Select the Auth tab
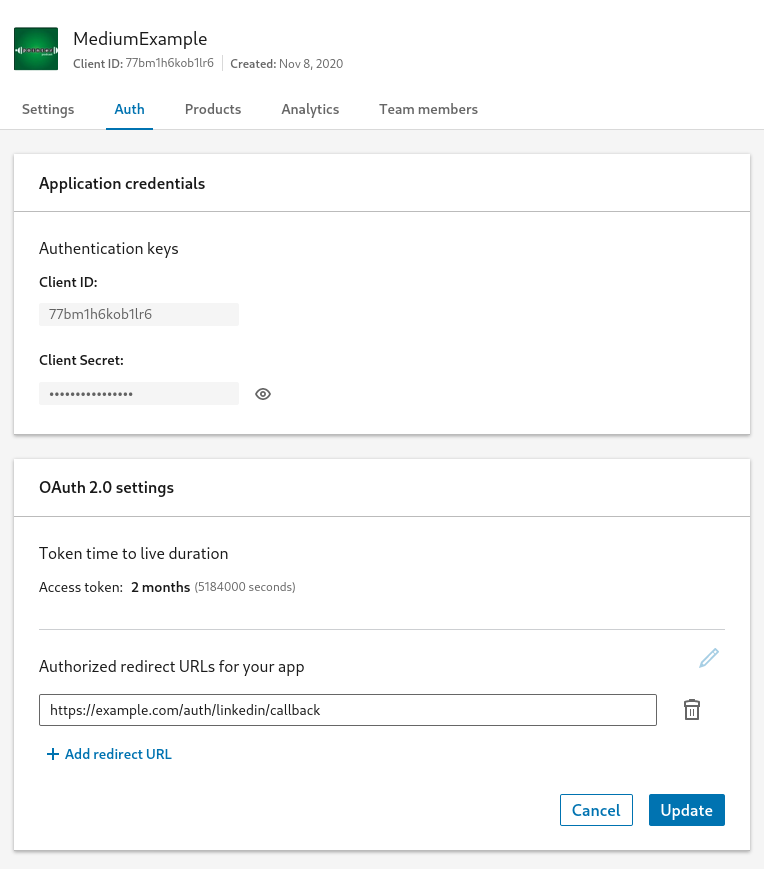Screen dimensions: 764x869 coord(129,110)
